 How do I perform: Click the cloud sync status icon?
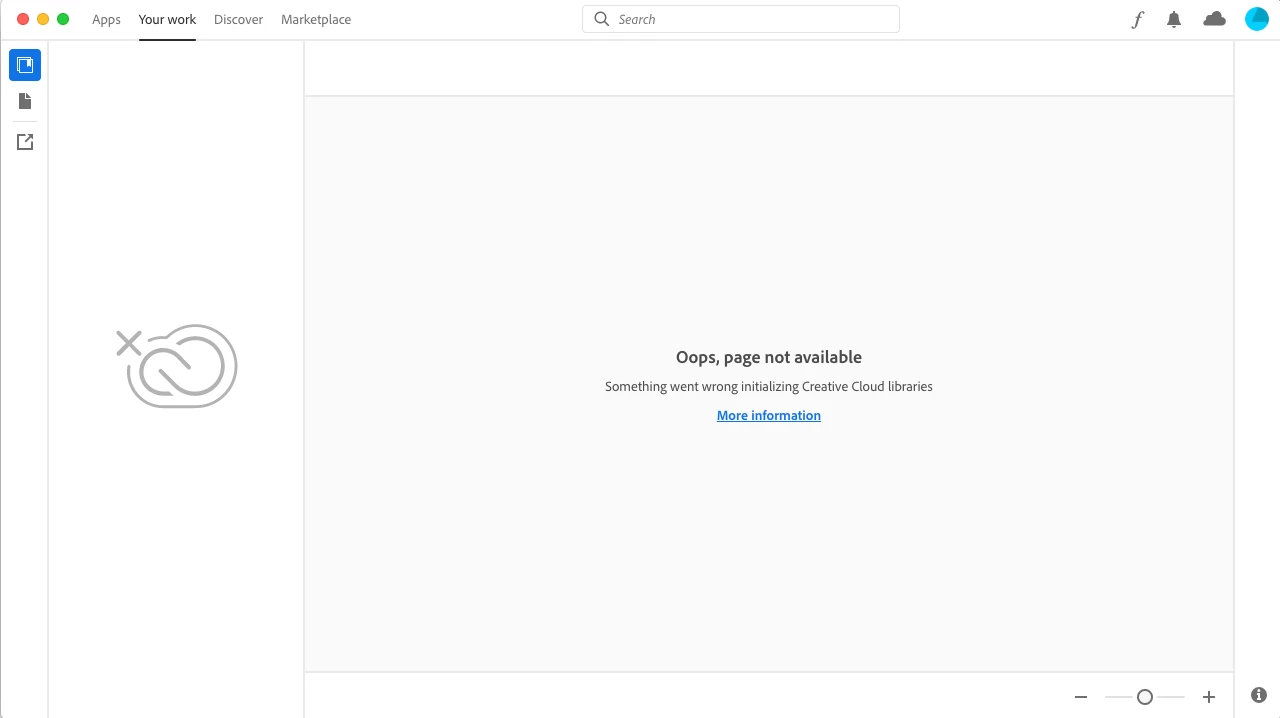point(1214,19)
